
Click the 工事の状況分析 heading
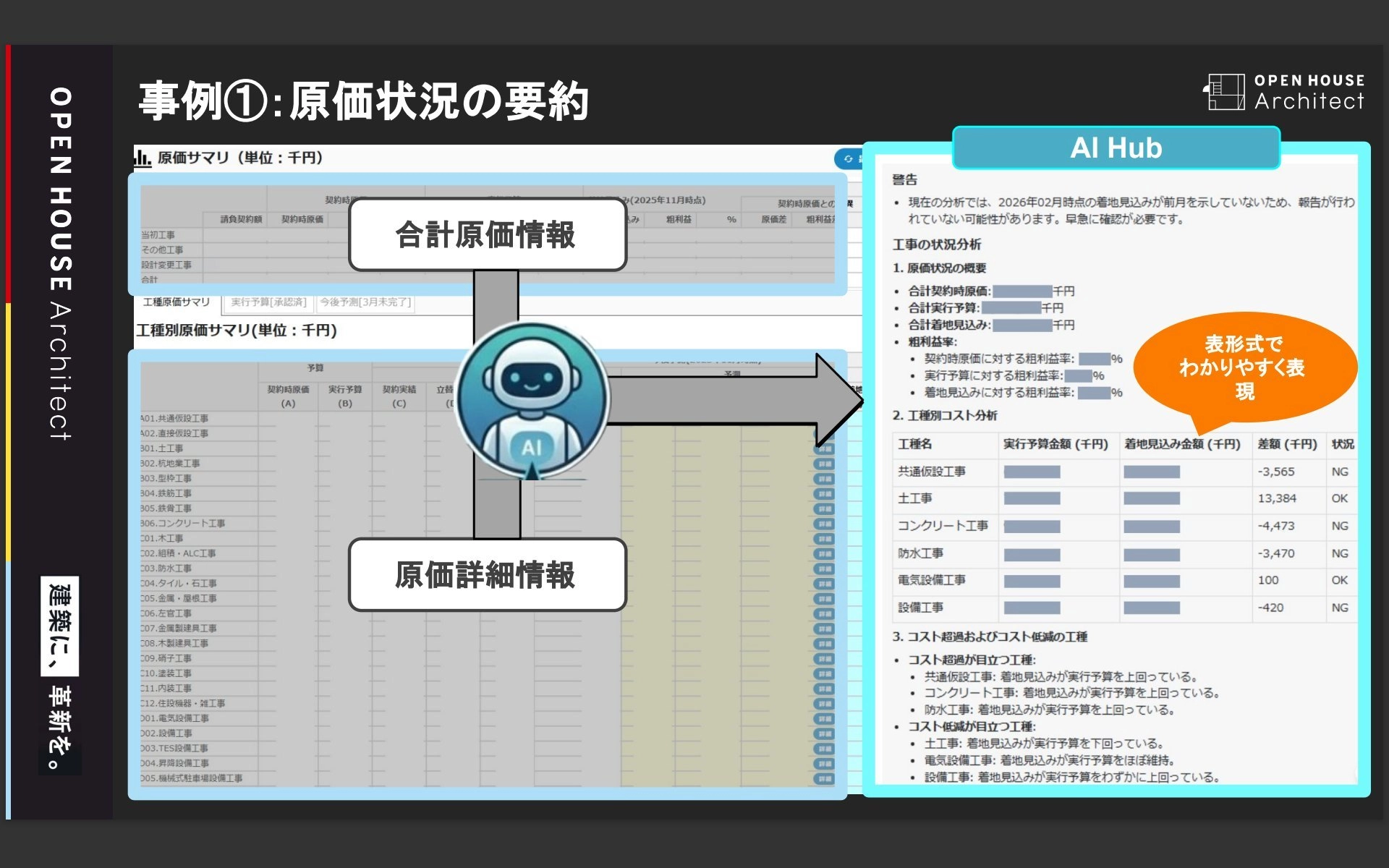tap(937, 244)
